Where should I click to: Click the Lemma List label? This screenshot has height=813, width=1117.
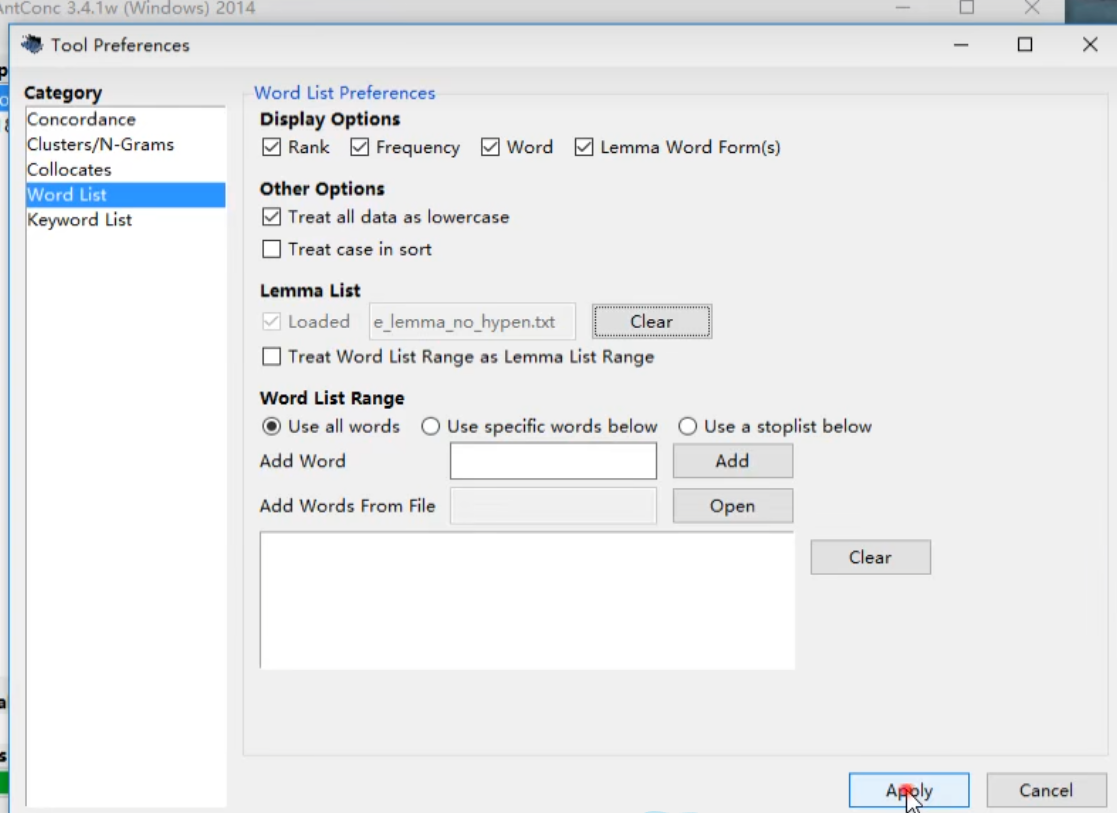pyautogui.click(x=310, y=291)
